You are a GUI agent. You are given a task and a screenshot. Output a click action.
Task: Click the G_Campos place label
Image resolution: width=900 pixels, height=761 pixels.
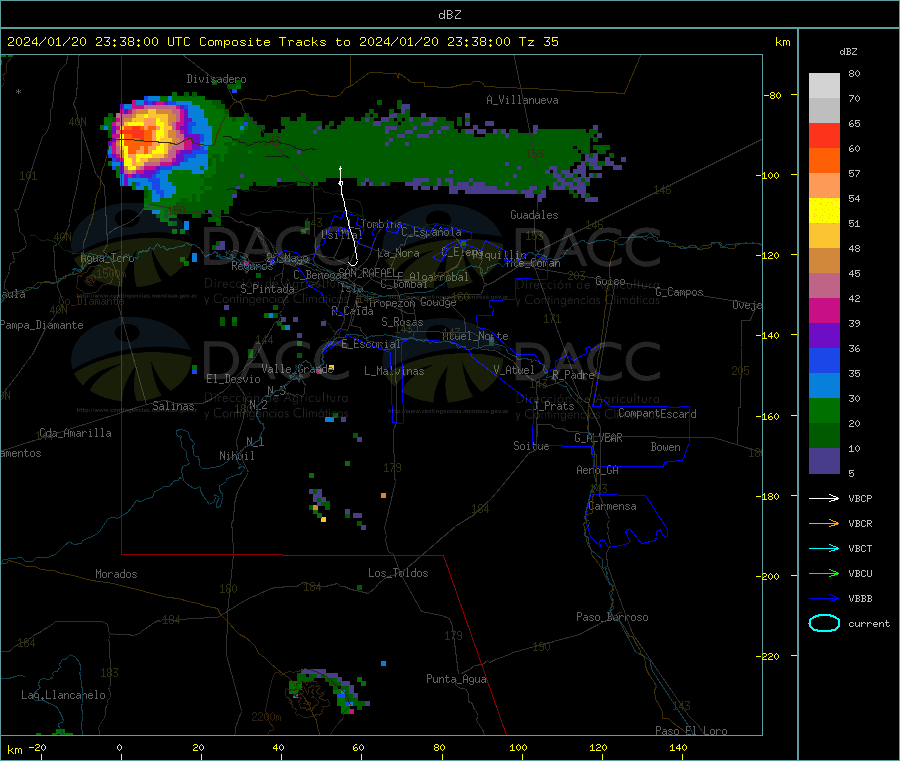[x=679, y=292]
